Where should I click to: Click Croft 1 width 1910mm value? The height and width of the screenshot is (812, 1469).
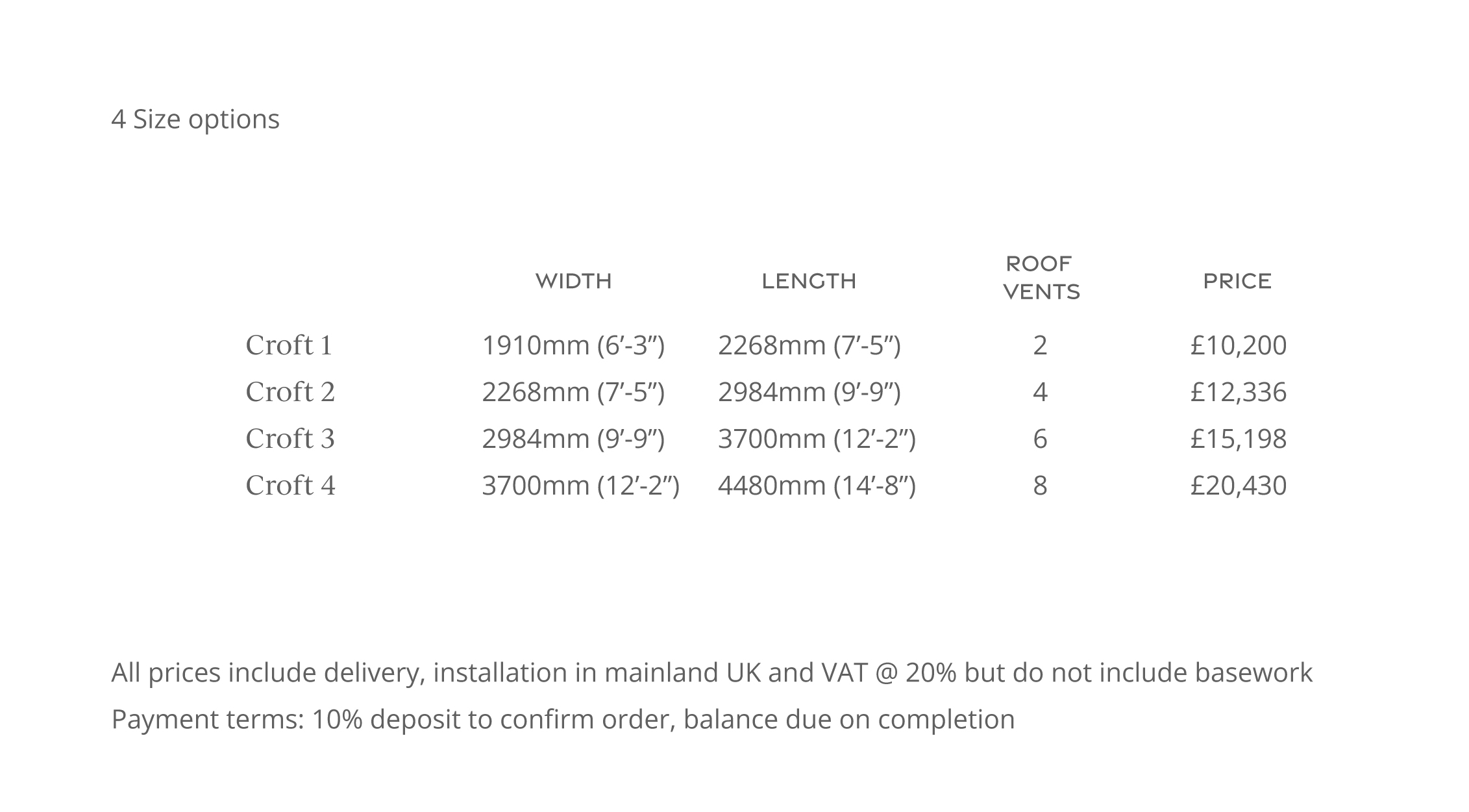[x=573, y=345]
